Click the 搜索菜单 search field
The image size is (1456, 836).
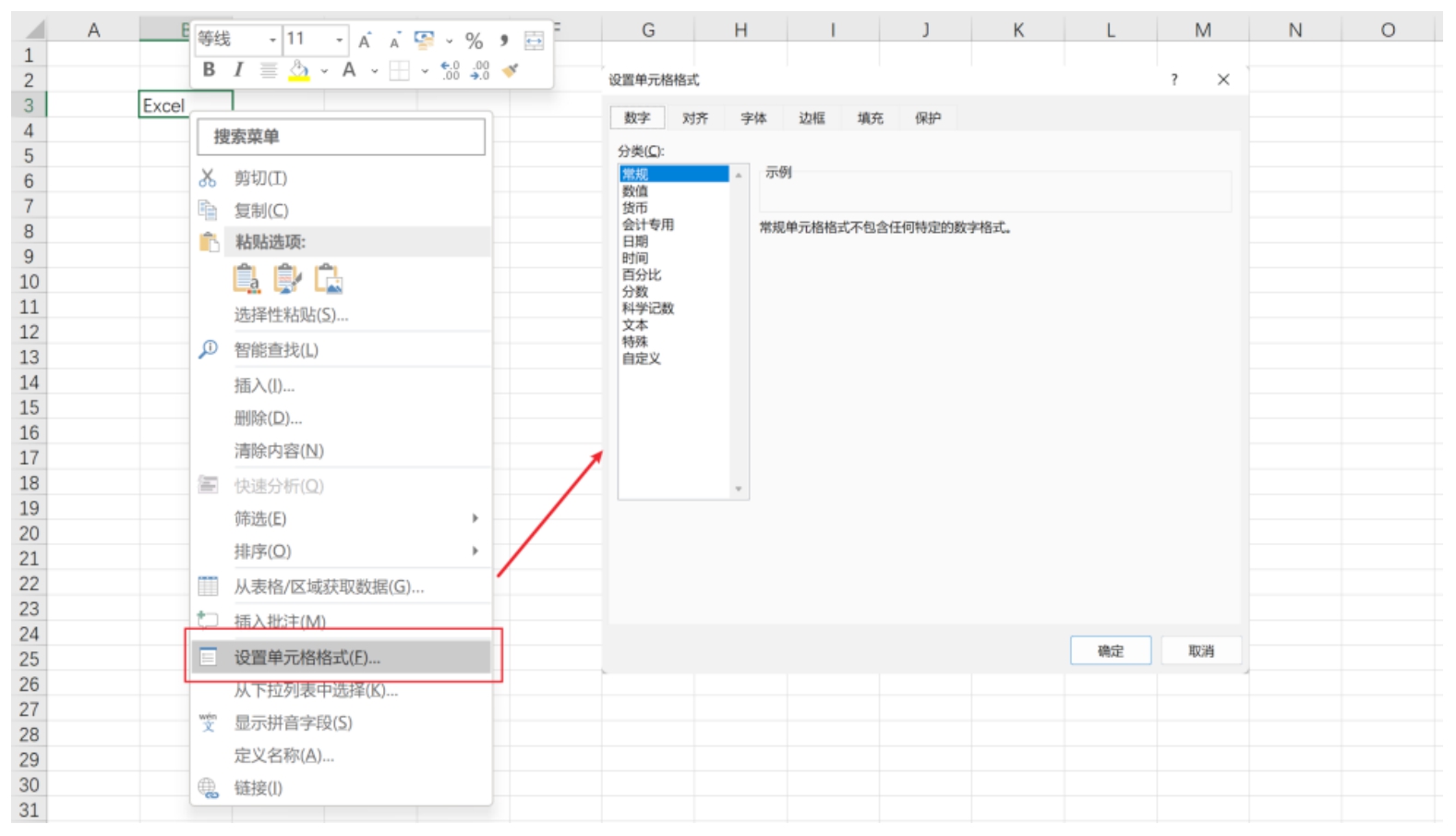coord(341,137)
